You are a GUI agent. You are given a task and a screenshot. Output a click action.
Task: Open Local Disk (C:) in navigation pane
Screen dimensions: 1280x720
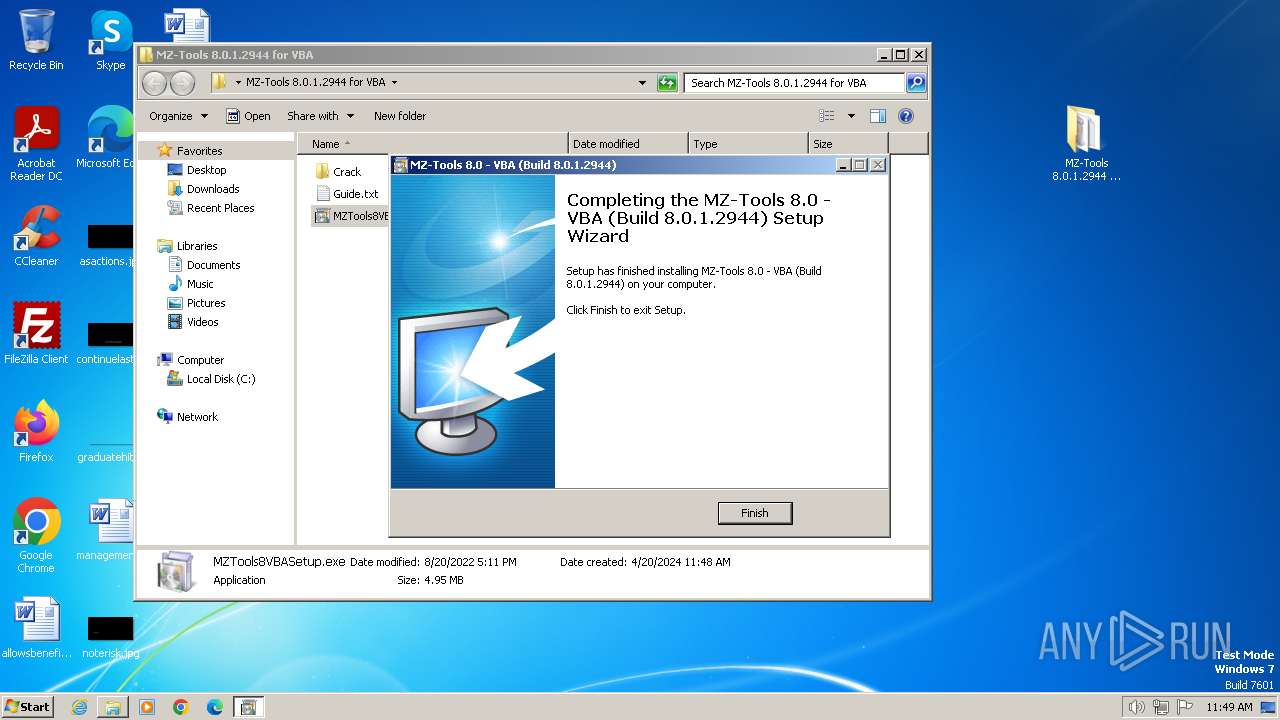(220, 379)
